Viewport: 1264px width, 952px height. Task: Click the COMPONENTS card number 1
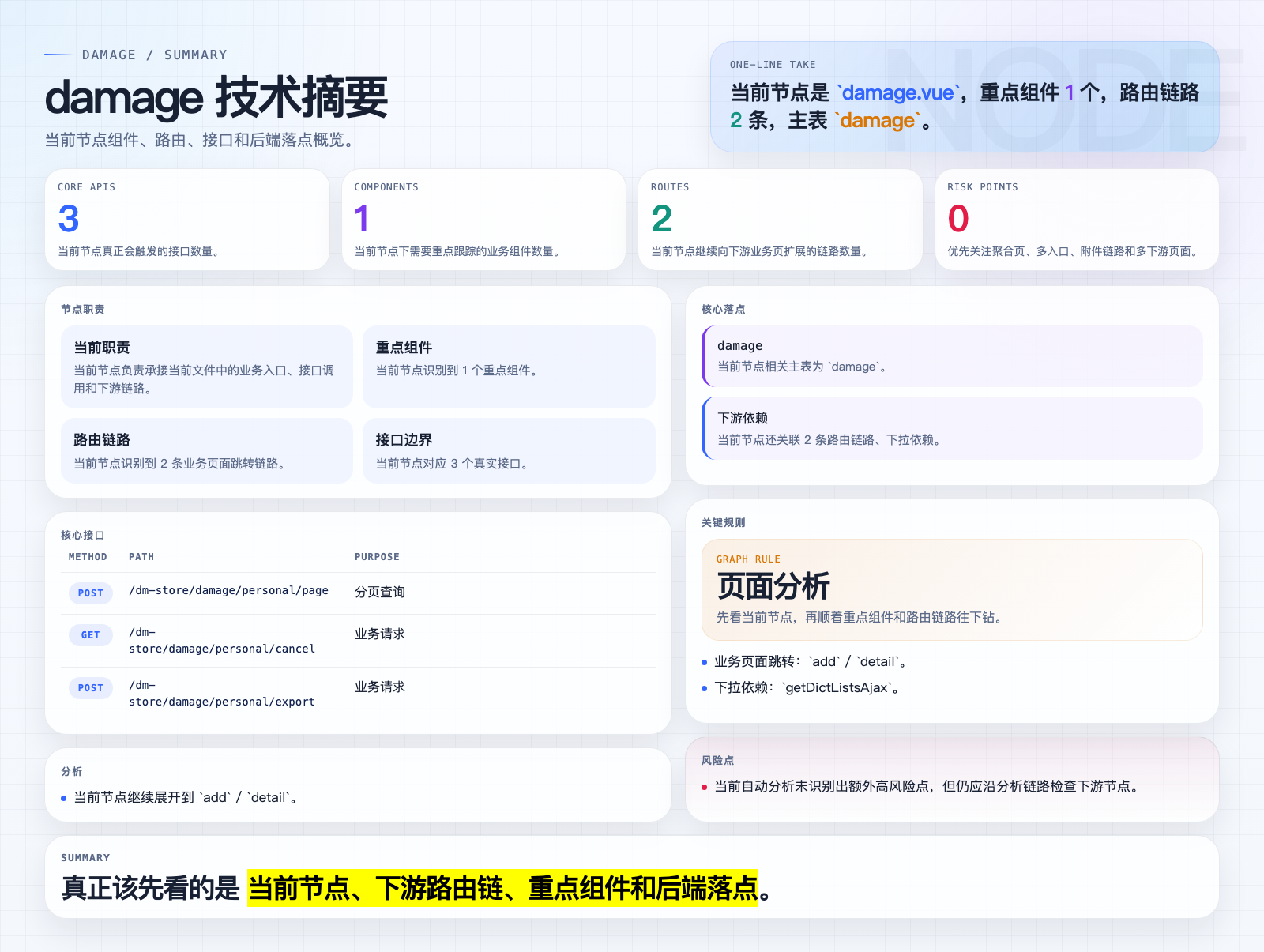pyautogui.click(x=362, y=219)
